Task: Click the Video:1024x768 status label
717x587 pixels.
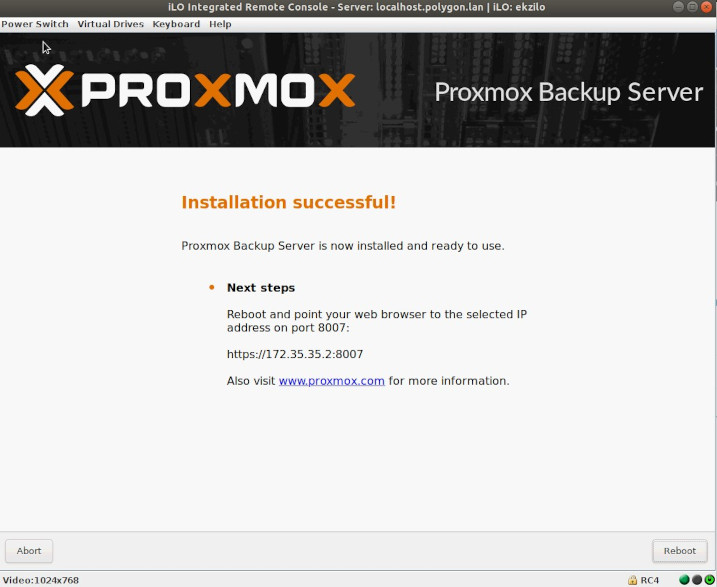Action: (x=41, y=580)
